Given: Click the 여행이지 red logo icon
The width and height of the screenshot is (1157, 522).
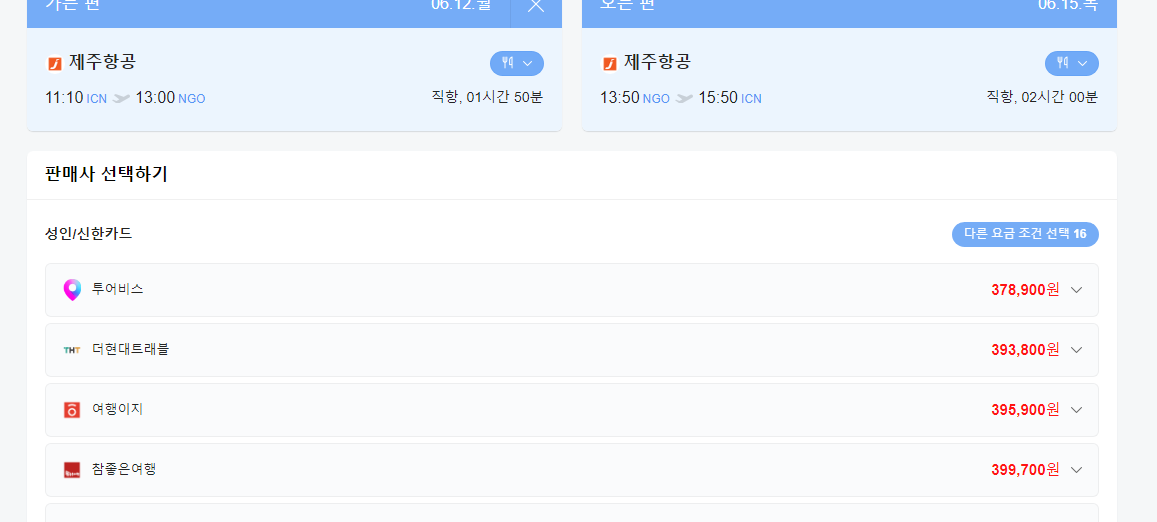Looking at the screenshot, I should point(72,410).
